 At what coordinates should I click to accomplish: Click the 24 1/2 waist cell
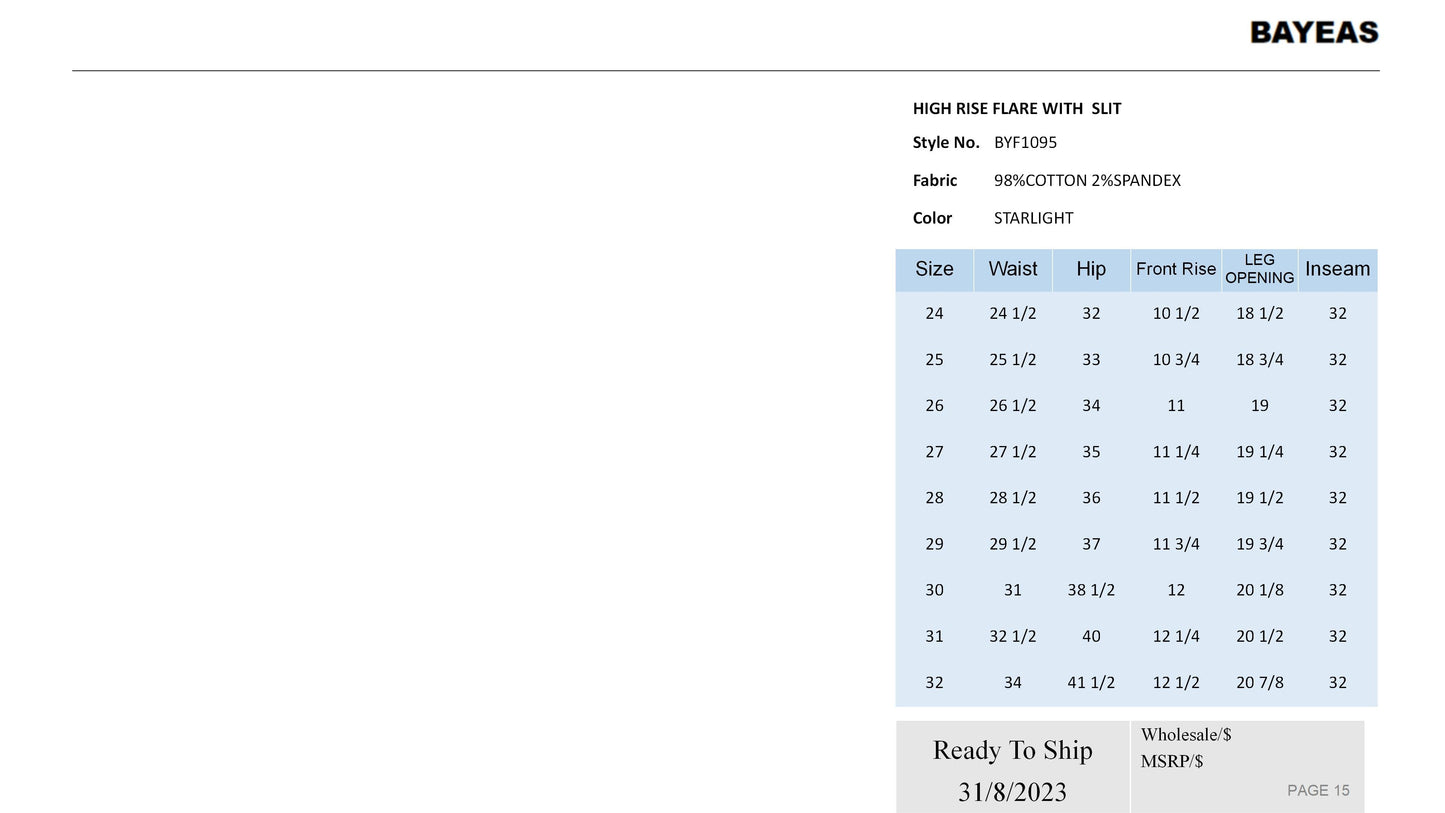[1012, 314]
